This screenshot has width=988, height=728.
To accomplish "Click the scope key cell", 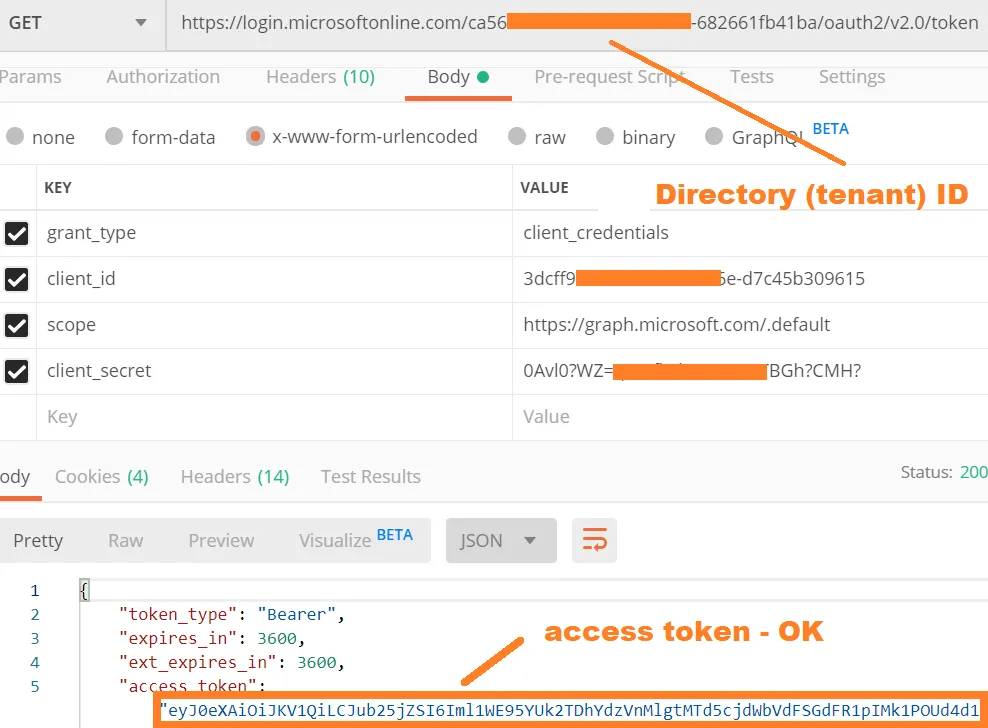I will pyautogui.click(x=275, y=325).
